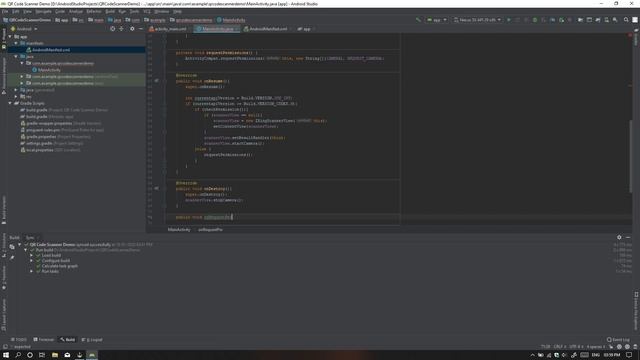This screenshot has width=640, height=360.
Task: Click the Apply Changes icon in toolbar
Action: [518, 20]
